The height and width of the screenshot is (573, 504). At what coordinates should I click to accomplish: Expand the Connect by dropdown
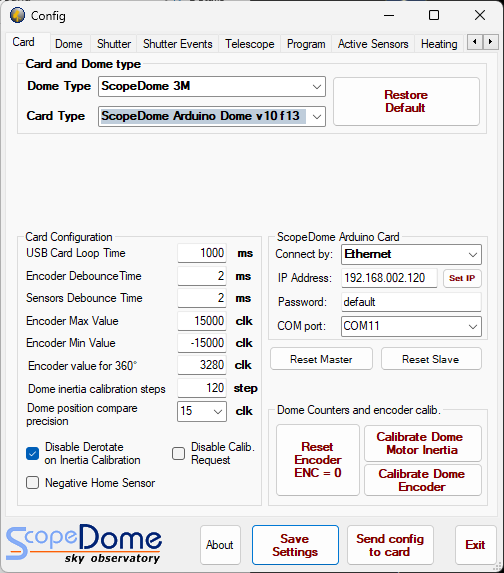pyautogui.click(x=412, y=254)
